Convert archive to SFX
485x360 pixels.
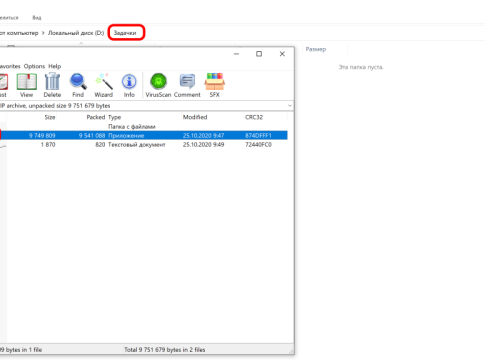pos(215,85)
